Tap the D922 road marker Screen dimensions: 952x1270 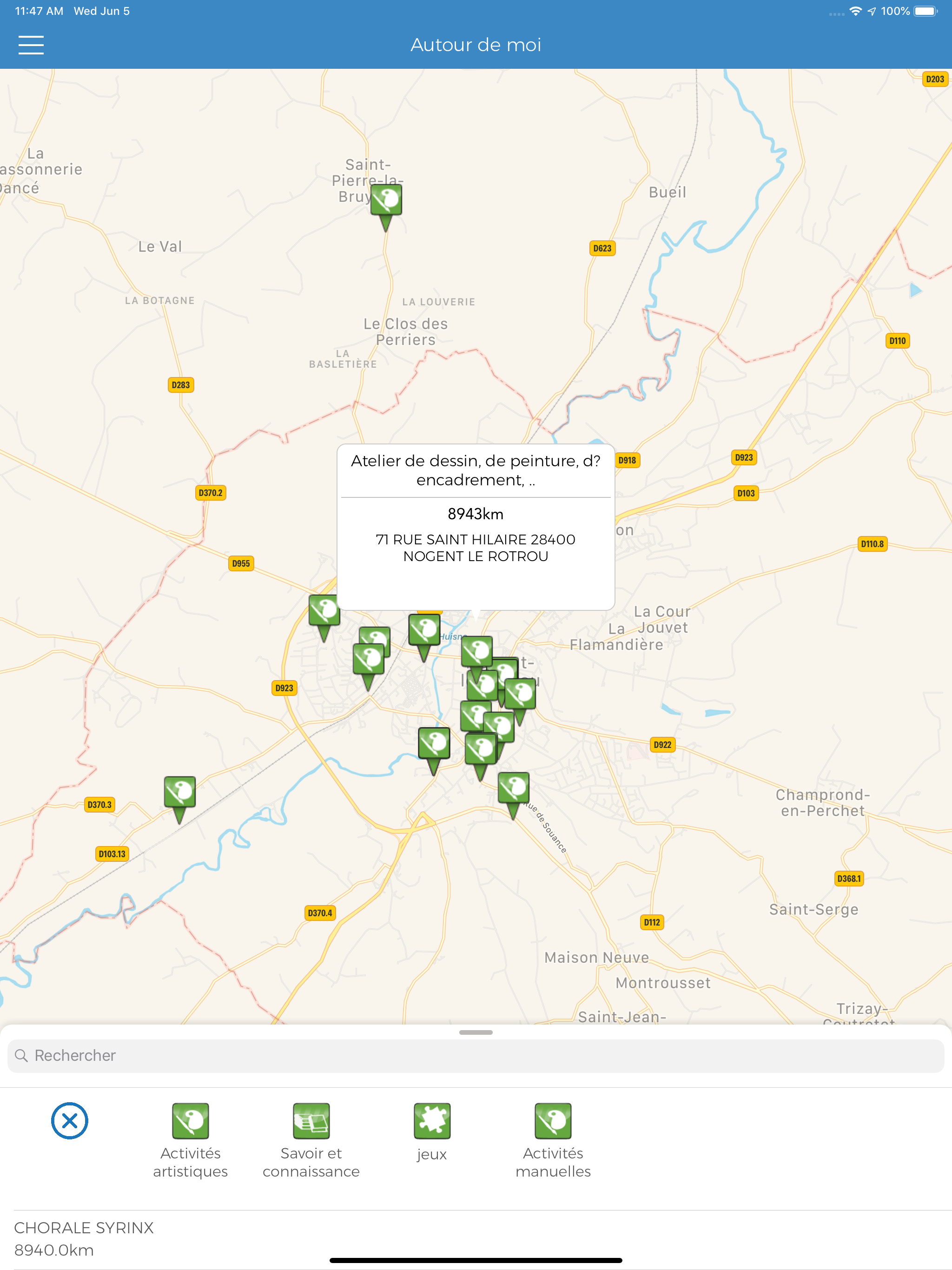(x=662, y=745)
